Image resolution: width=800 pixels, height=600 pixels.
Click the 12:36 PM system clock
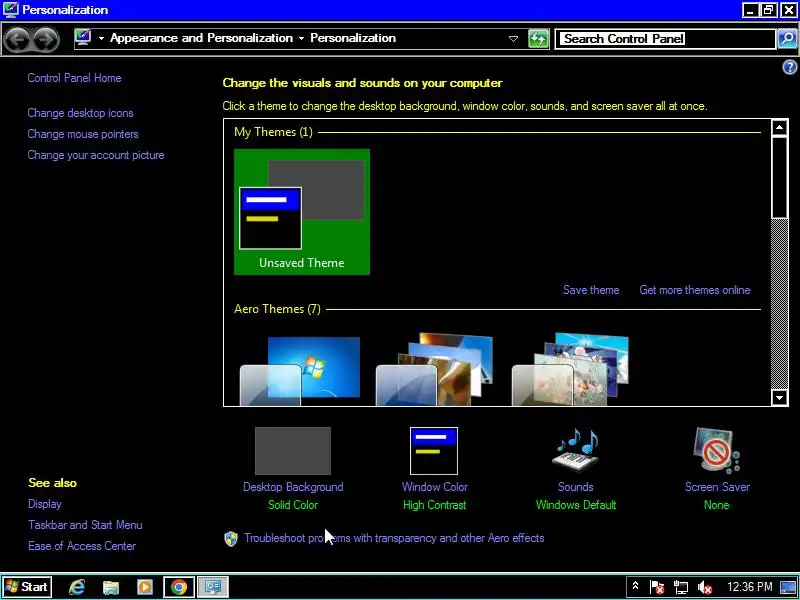749,587
